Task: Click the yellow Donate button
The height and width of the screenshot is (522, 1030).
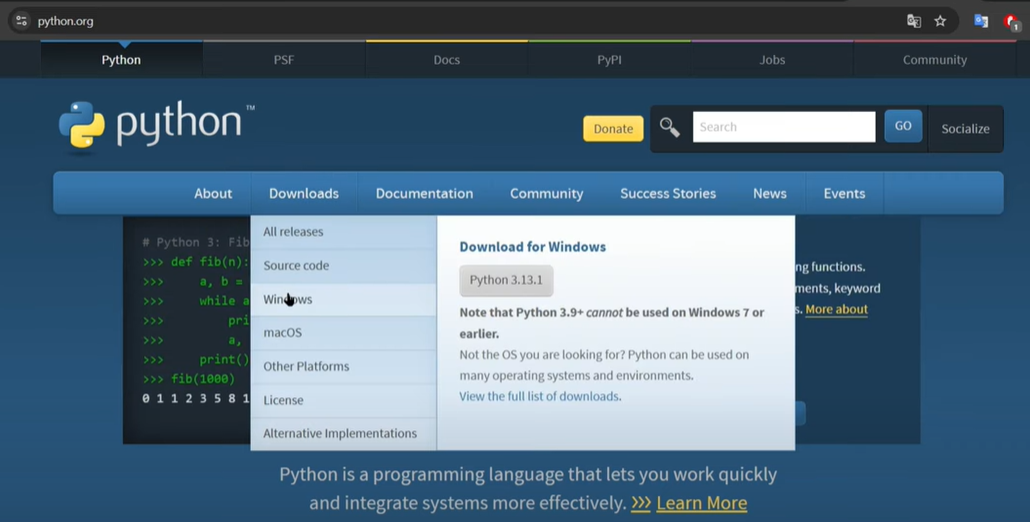Action: tap(613, 129)
